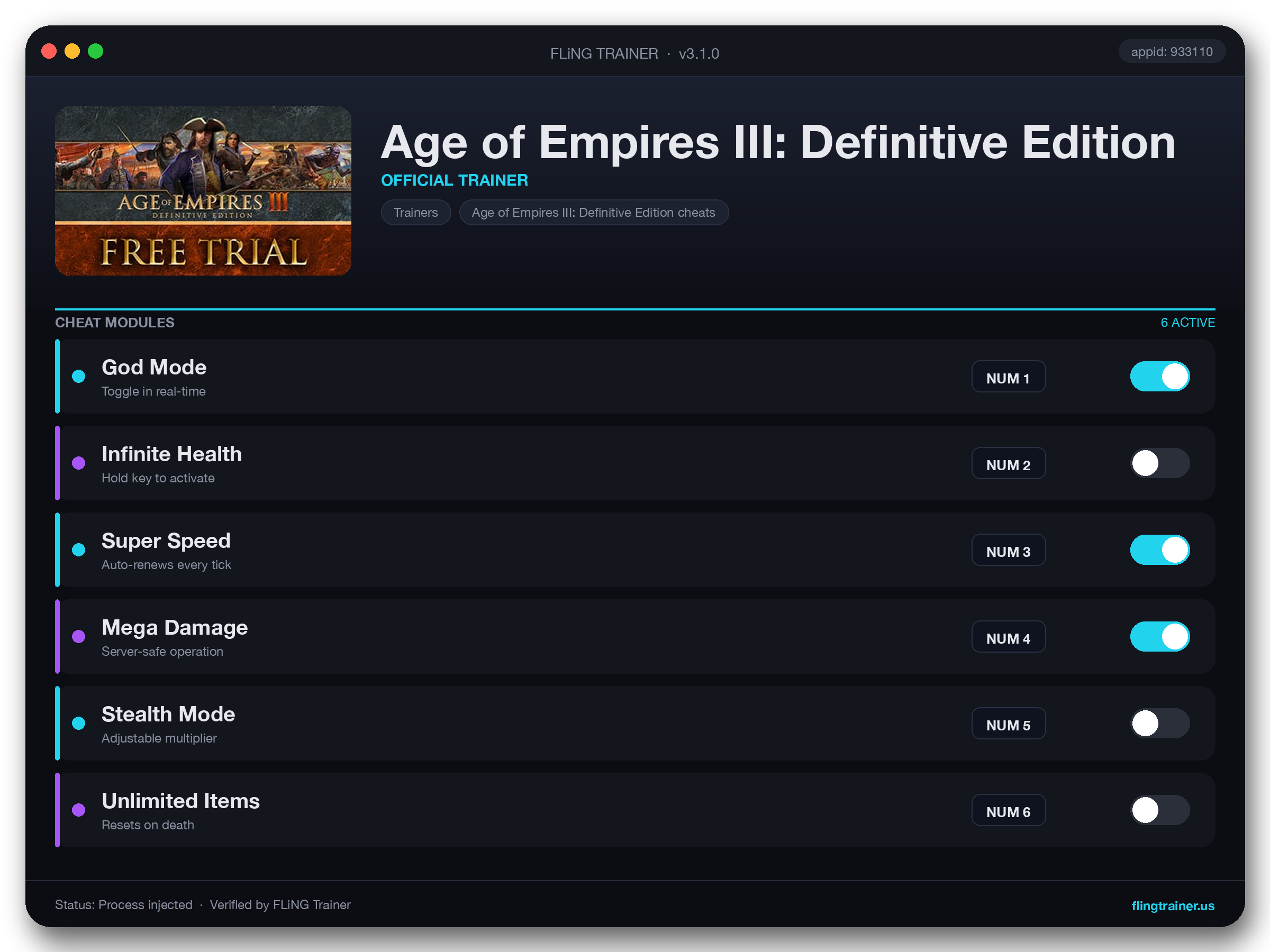
Task: Click the NUM 5 hotkey button
Action: (1008, 723)
